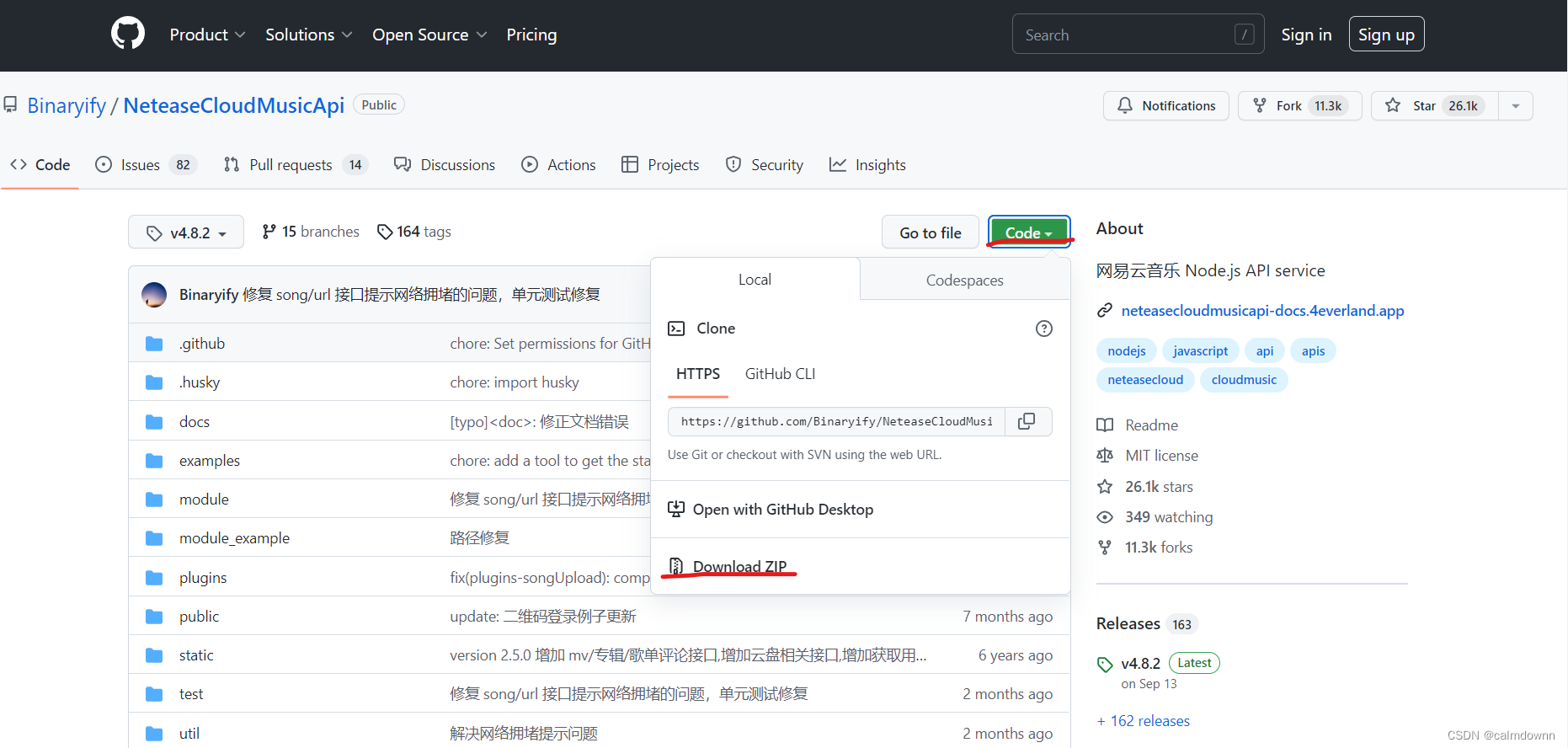1568x748 pixels.
Task: Click the slash shortcut icon in search box
Action: coord(1245,35)
